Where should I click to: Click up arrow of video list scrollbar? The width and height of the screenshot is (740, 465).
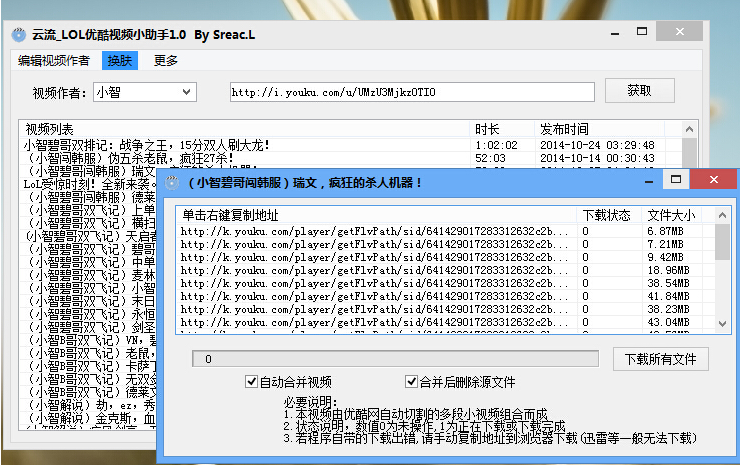[690, 129]
